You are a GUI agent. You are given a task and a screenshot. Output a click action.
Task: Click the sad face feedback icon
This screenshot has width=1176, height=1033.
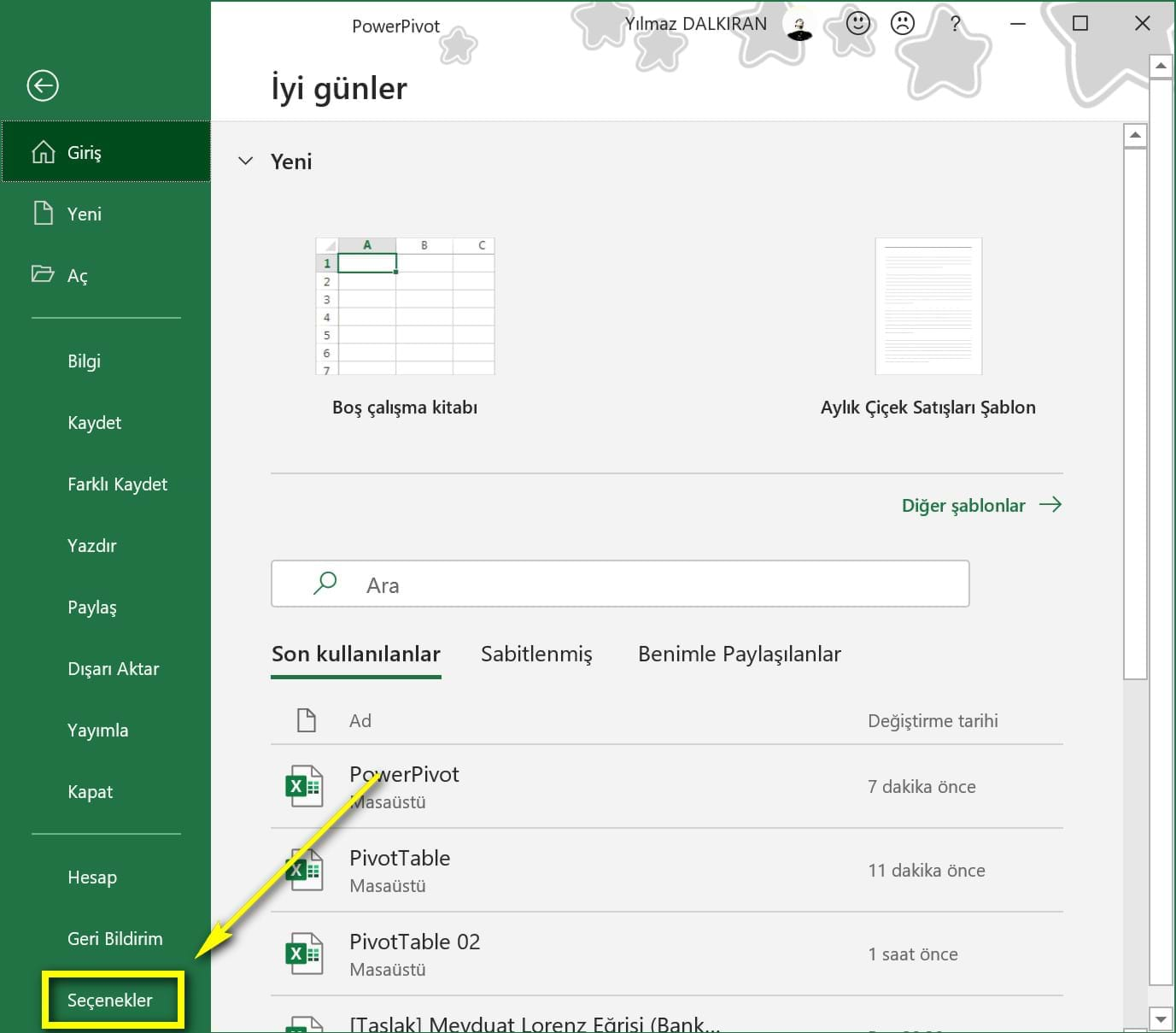(x=903, y=24)
